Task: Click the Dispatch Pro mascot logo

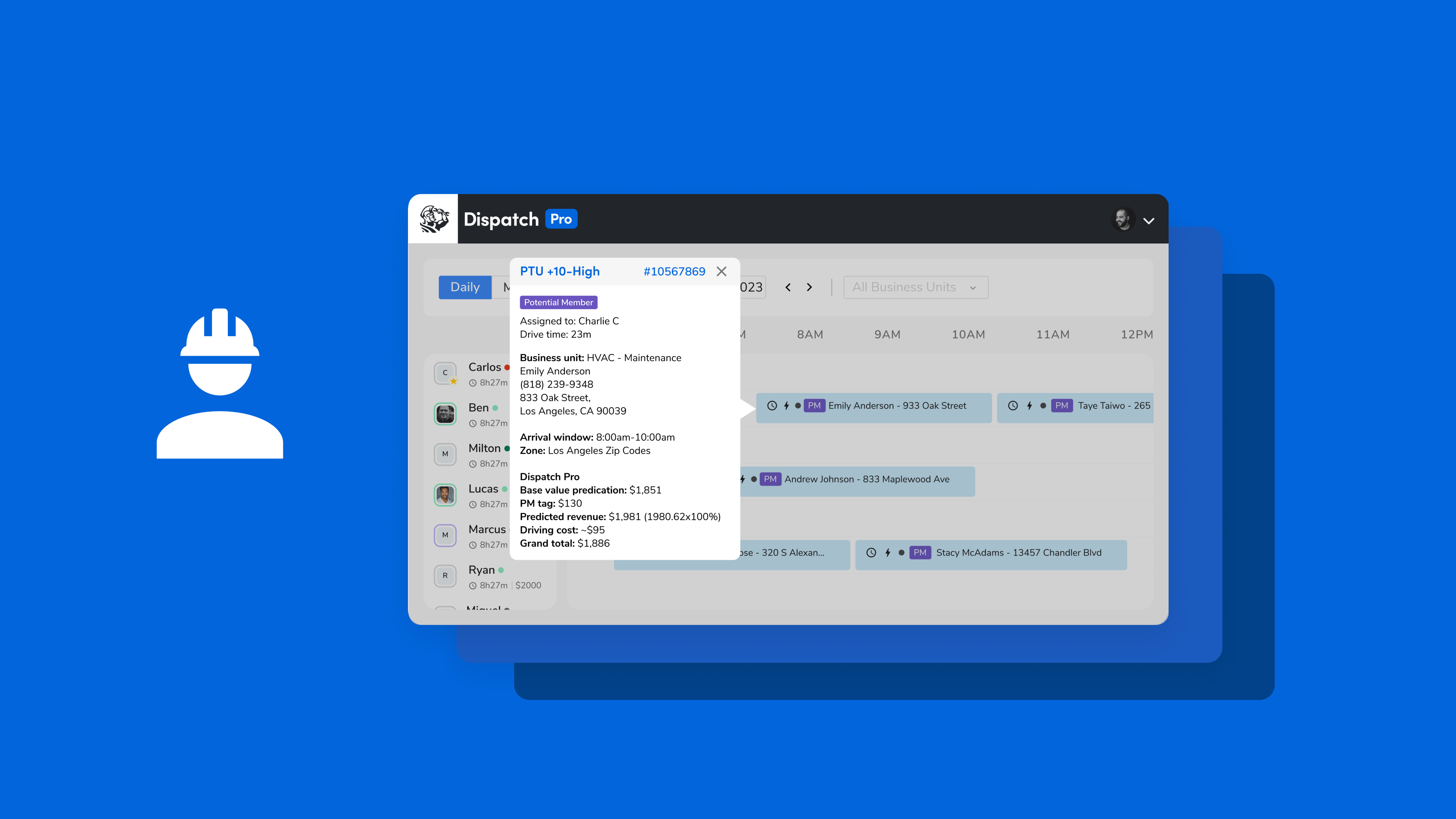Action: (433, 219)
